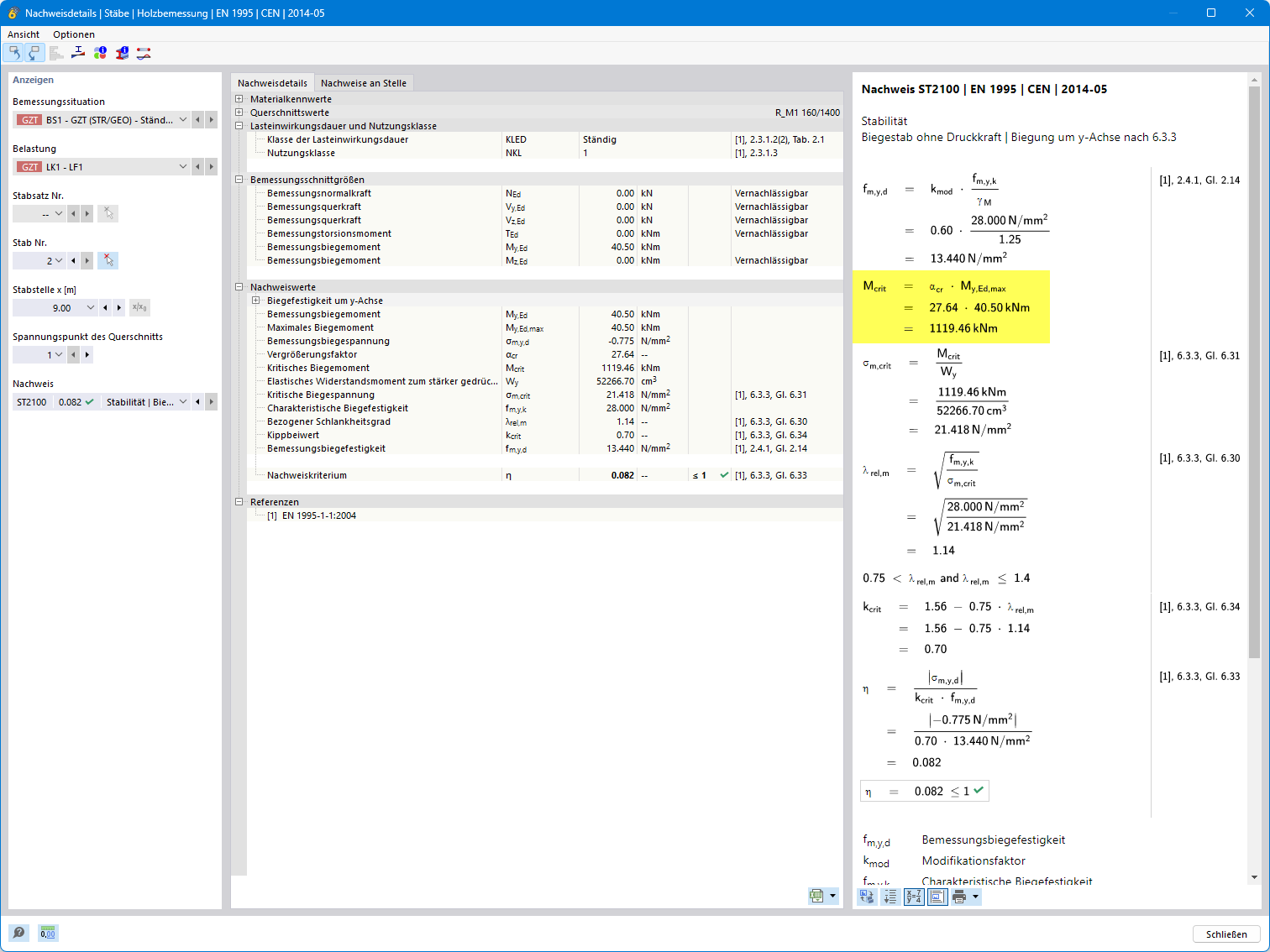Go to next Bemessungssituation with right arrow
Image resolution: width=1270 pixels, height=952 pixels.
(x=212, y=120)
